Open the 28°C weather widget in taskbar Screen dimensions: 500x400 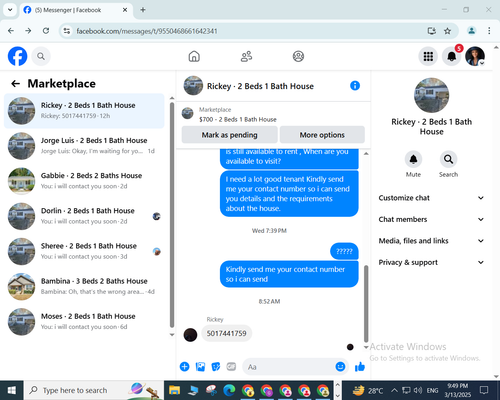368,390
